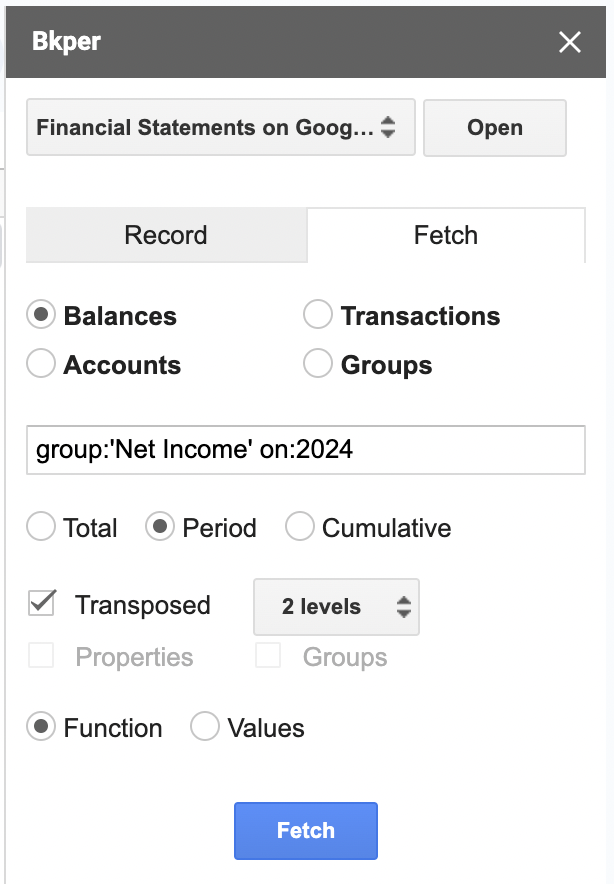Viewport: 614px width, 884px height.
Task: Enable Cumulative balance mode
Action: [x=300, y=527]
